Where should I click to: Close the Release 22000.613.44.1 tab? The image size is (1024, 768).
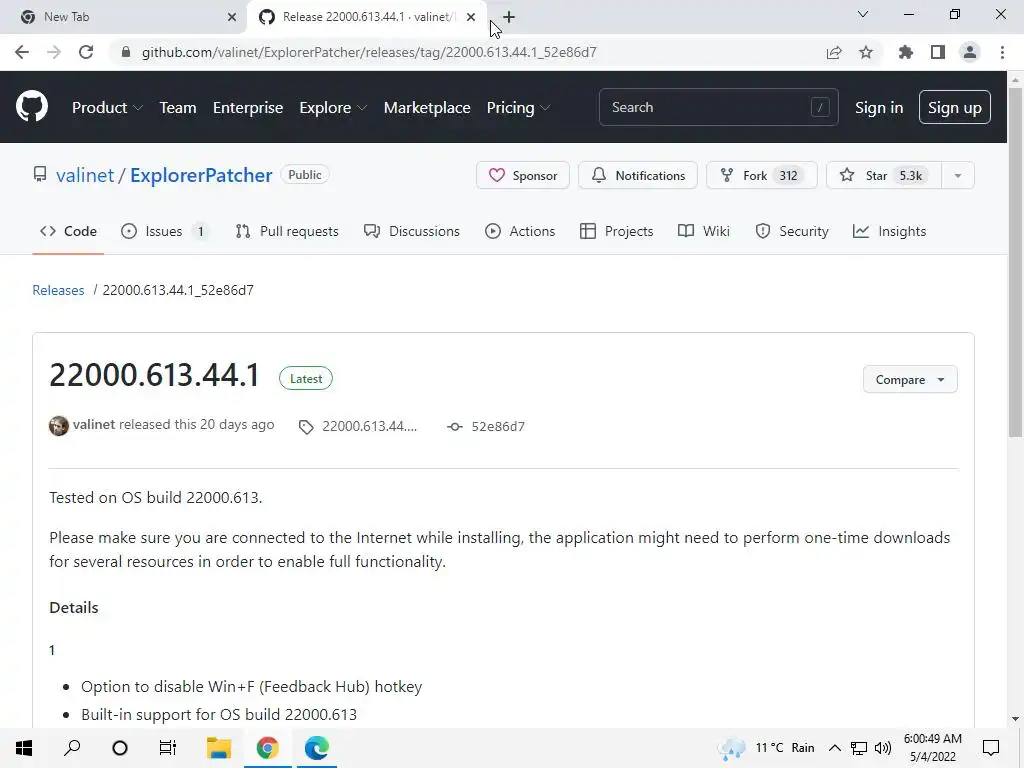471,17
